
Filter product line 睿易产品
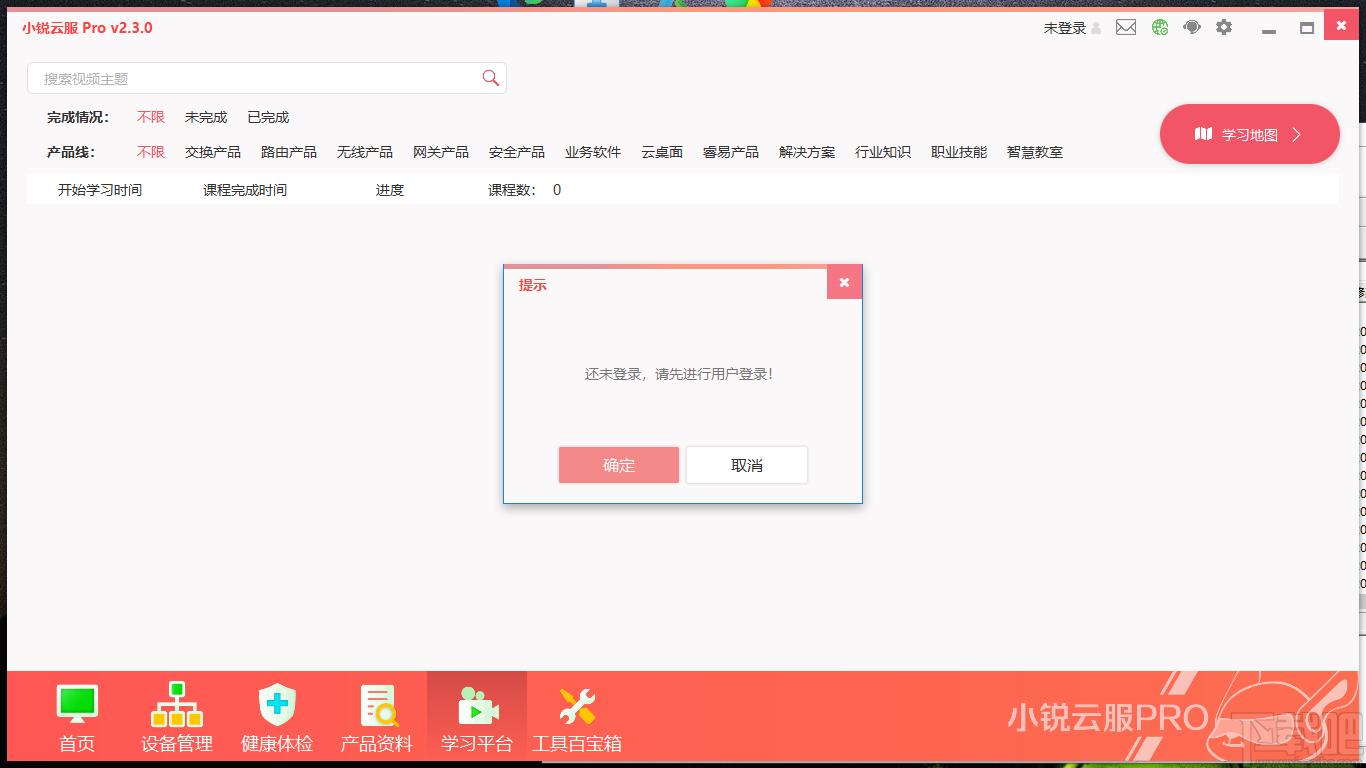tap(731, 152)
